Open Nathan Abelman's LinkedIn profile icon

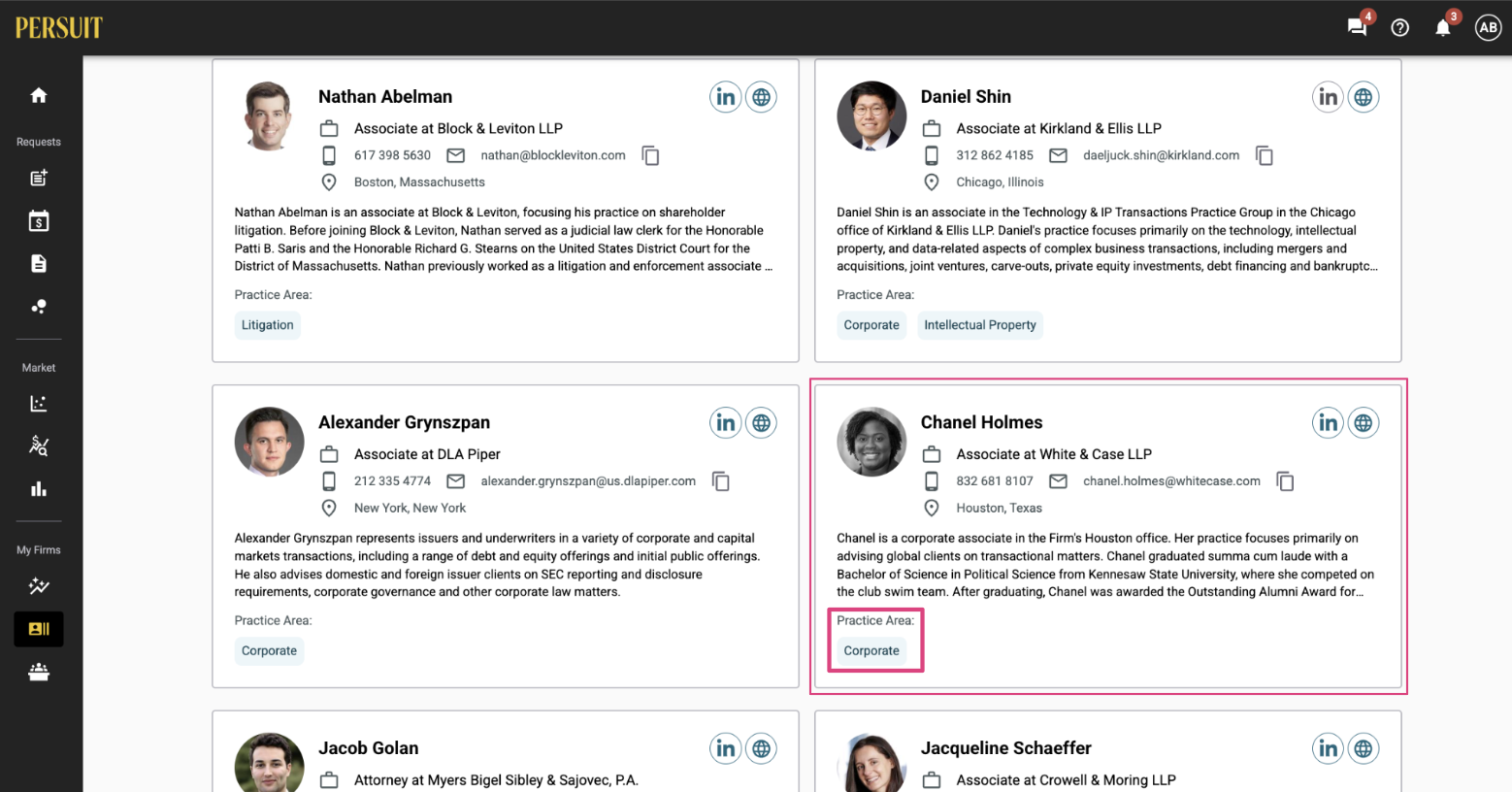click(x=726, y=97)
